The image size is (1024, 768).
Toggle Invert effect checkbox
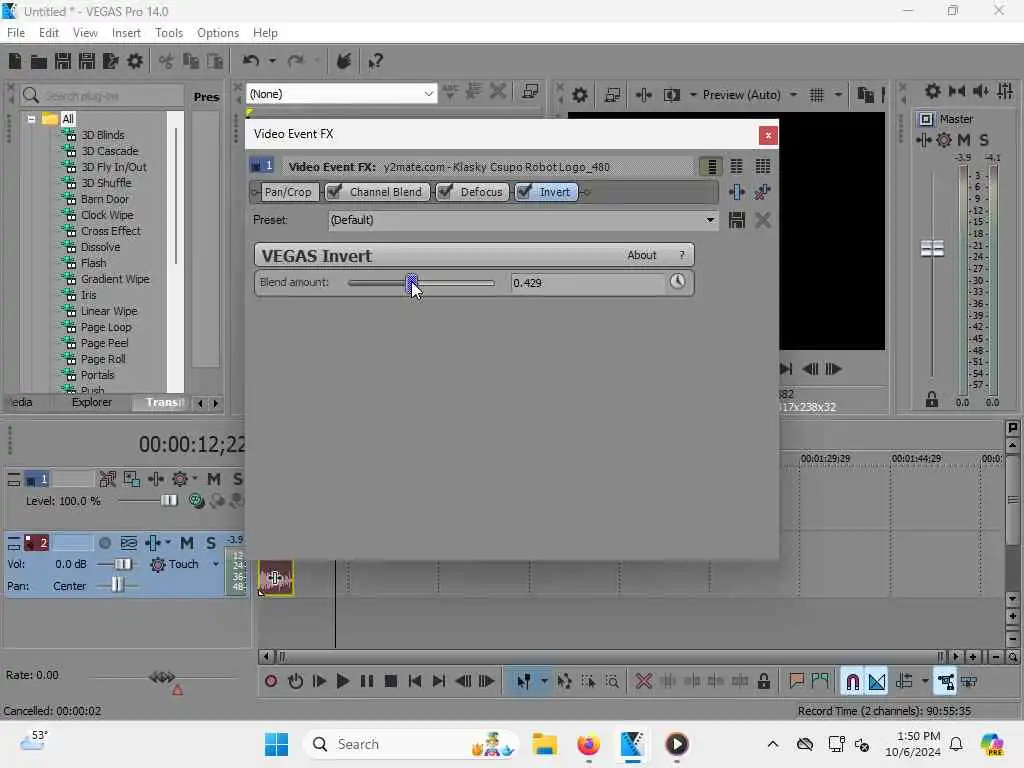click(524, 192)
